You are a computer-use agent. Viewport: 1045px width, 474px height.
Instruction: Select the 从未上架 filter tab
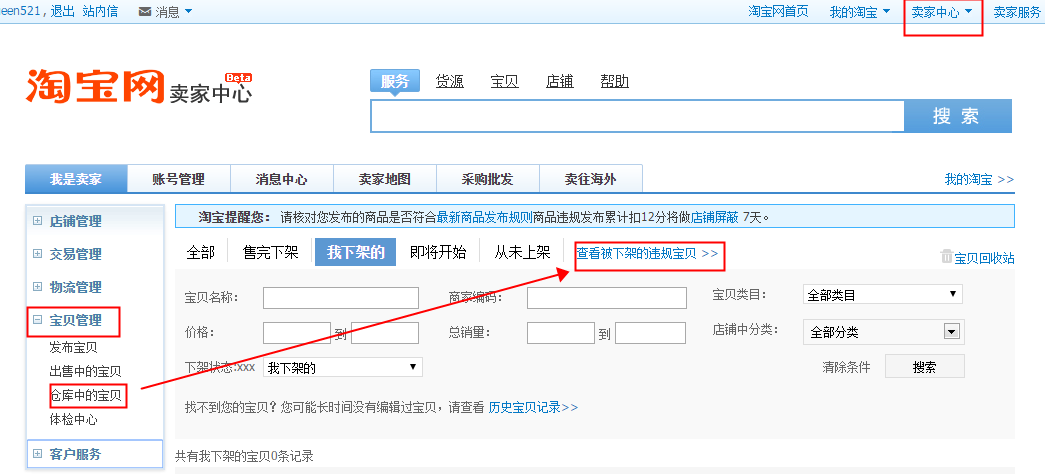coord(522,253)
